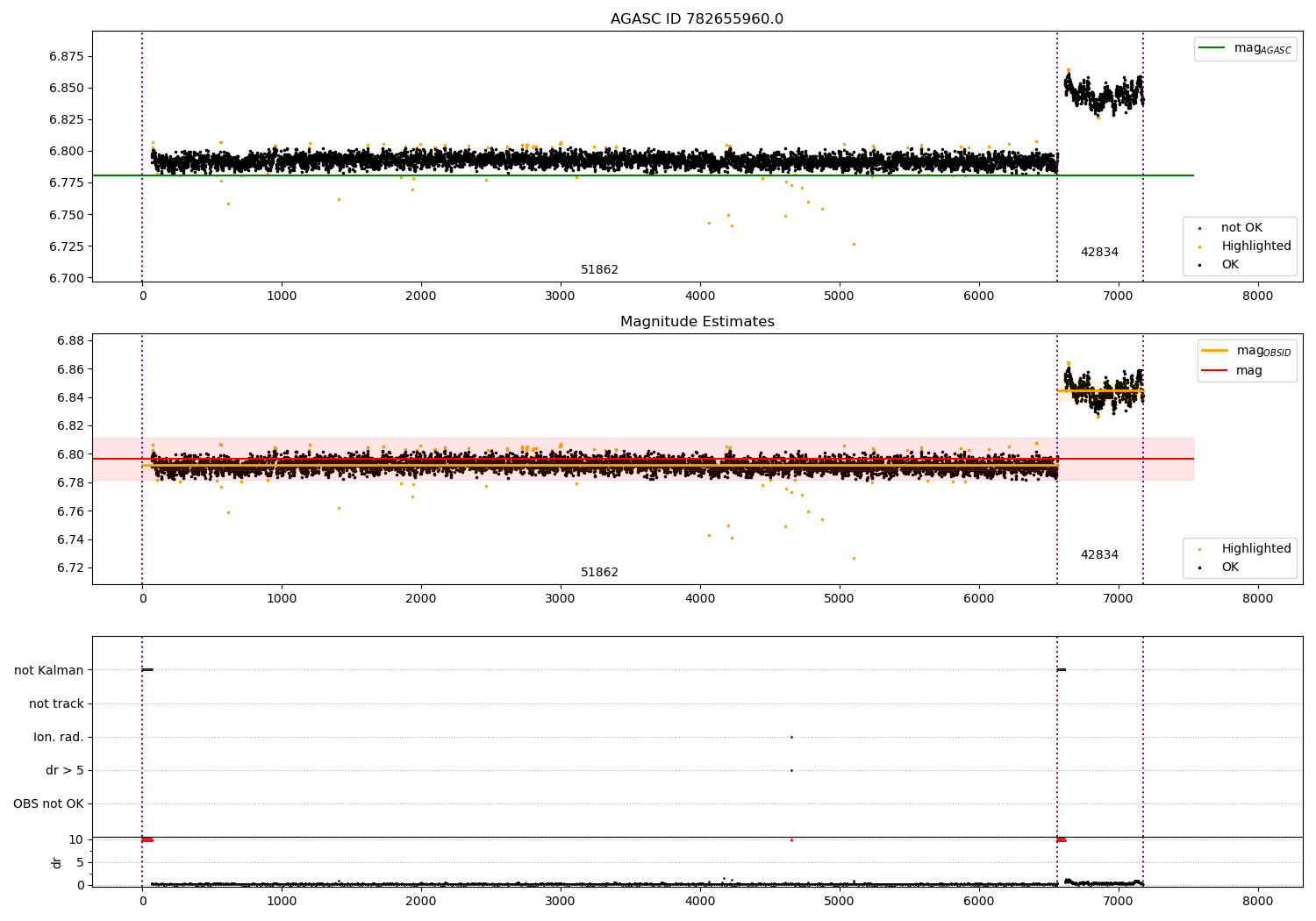1316x921 pixels.
Task: Click the plot title 'AGASC ID 782655960.0'
Action: click(x=697, y=19)
